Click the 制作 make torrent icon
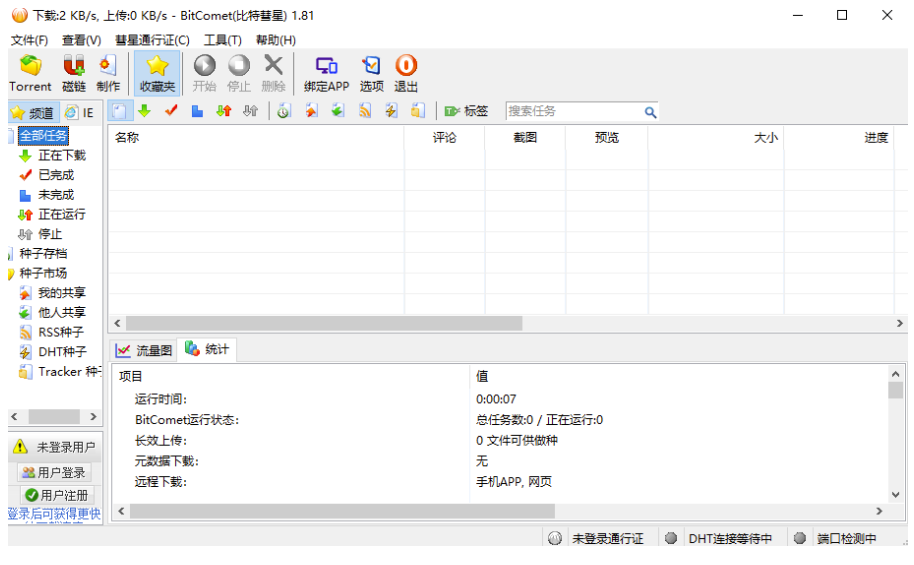 coord(108,73)
